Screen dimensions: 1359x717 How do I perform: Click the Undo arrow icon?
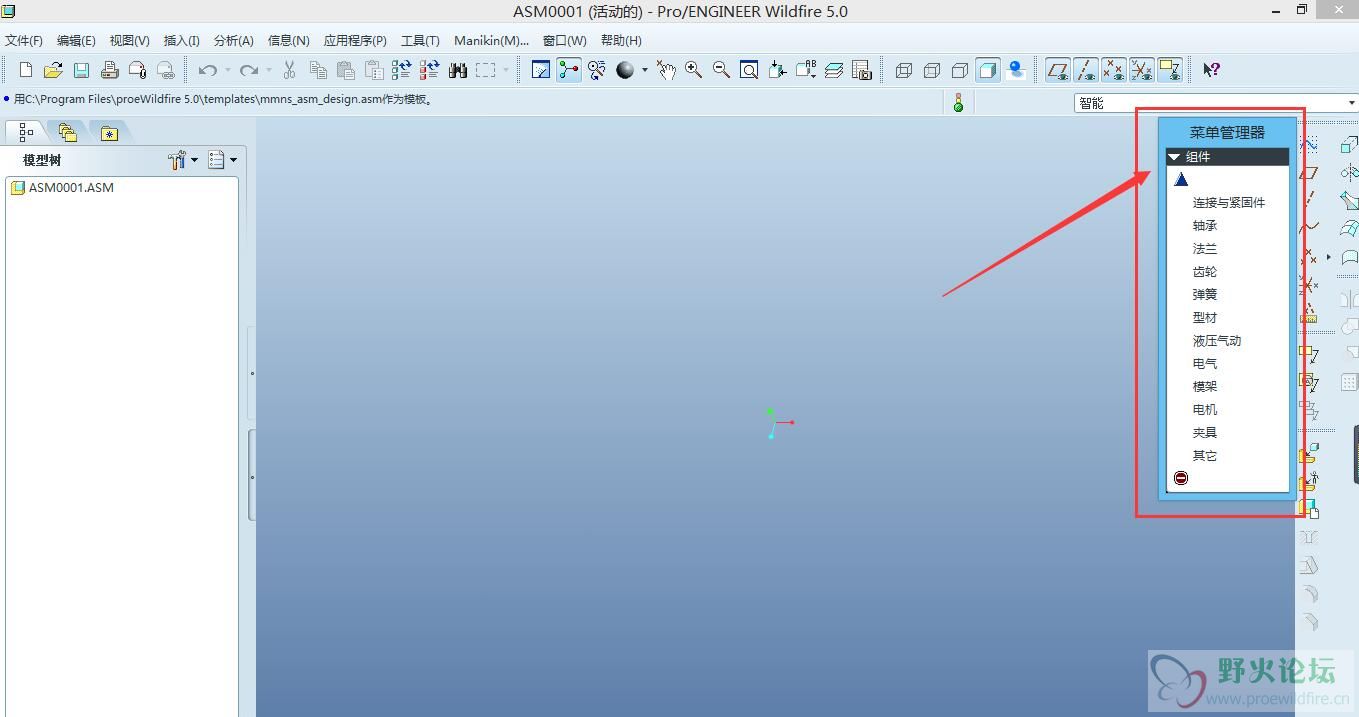(207, 70)
